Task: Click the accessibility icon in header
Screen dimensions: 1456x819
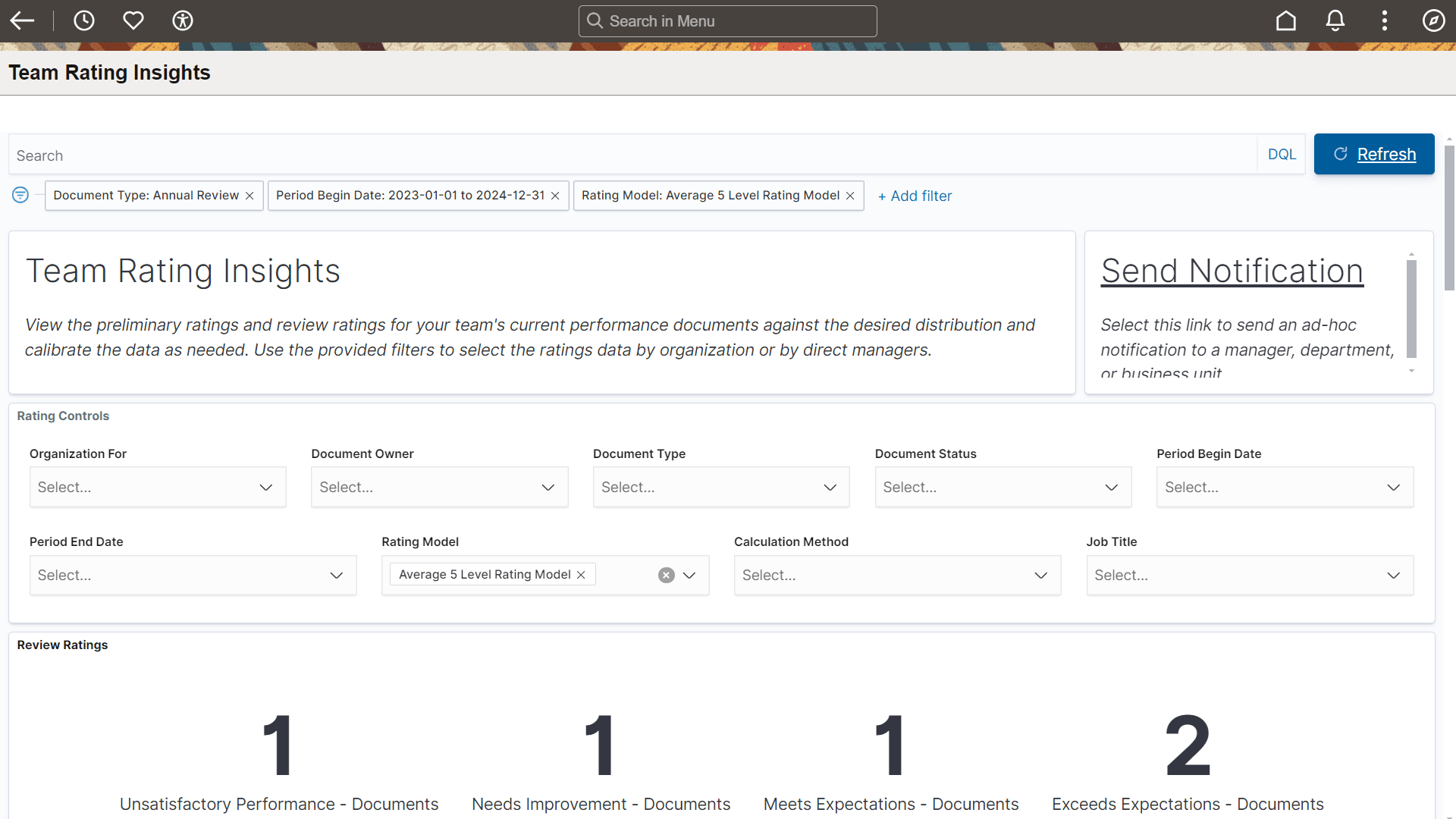Action: [183, 20]
